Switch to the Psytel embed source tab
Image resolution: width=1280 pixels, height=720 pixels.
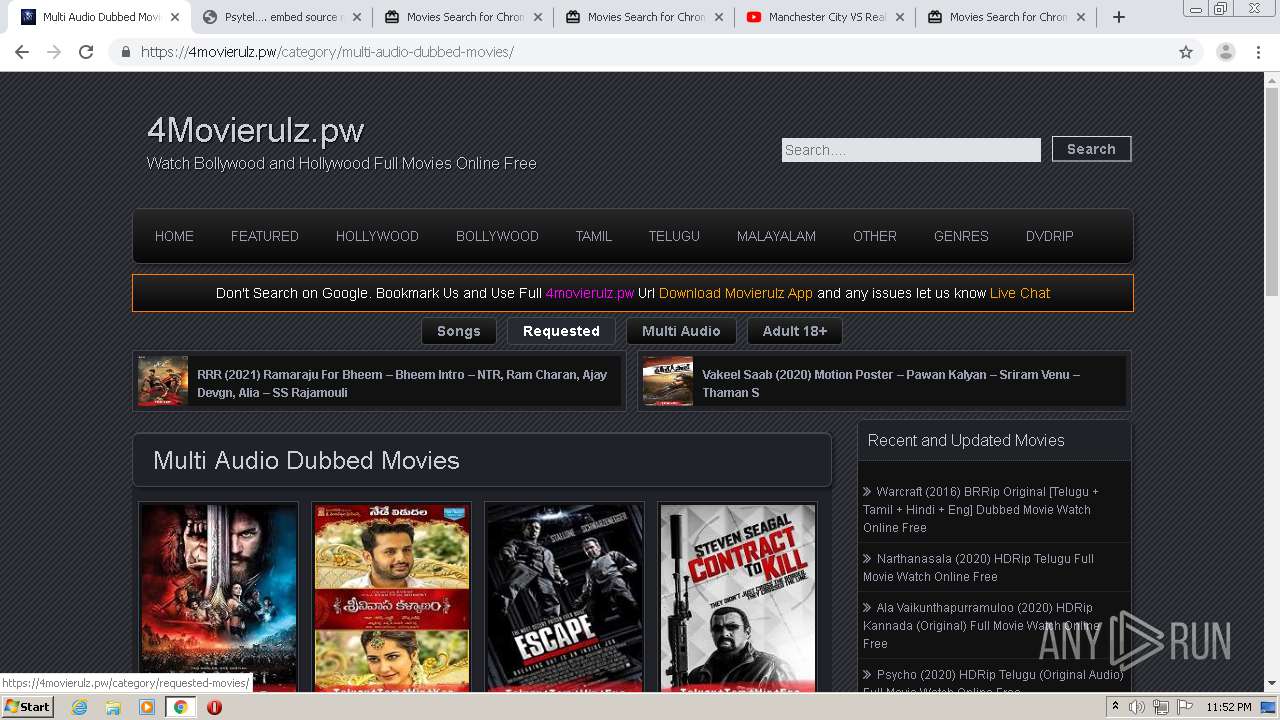pyautogui.click(x=281, y=17)
